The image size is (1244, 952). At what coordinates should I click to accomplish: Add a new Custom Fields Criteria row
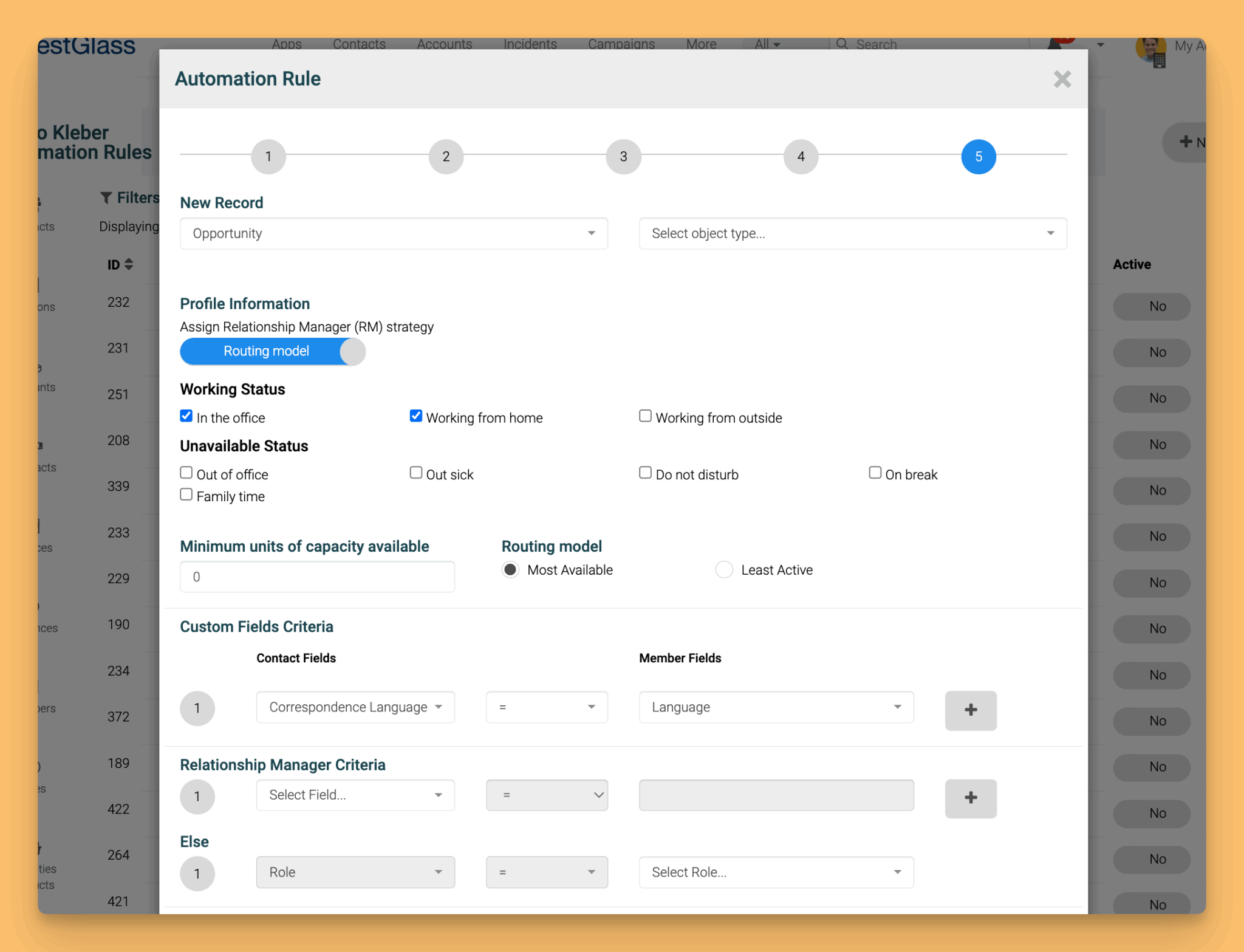coord(970,710)
